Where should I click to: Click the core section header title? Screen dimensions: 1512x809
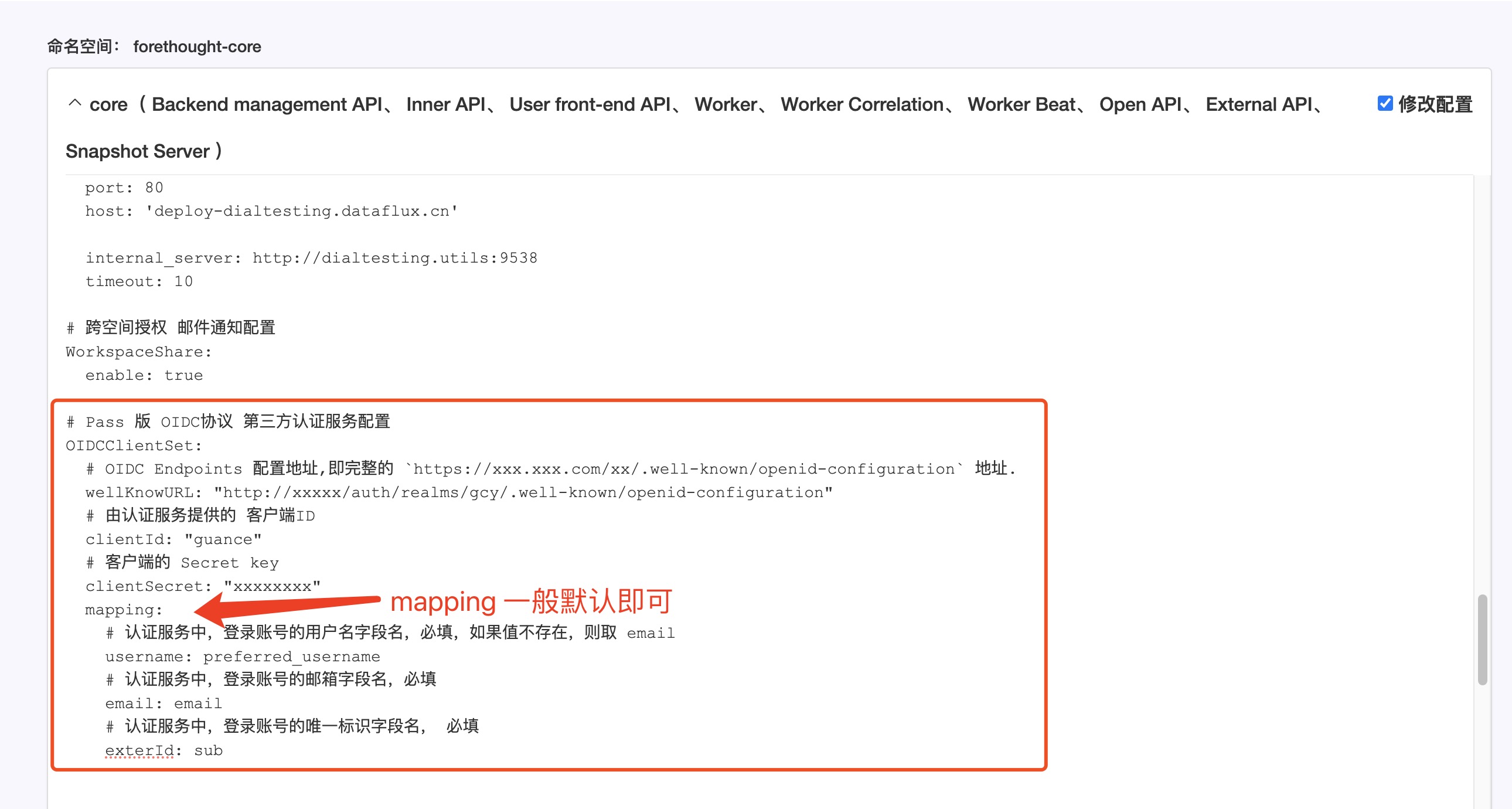[x=694, y=127]
